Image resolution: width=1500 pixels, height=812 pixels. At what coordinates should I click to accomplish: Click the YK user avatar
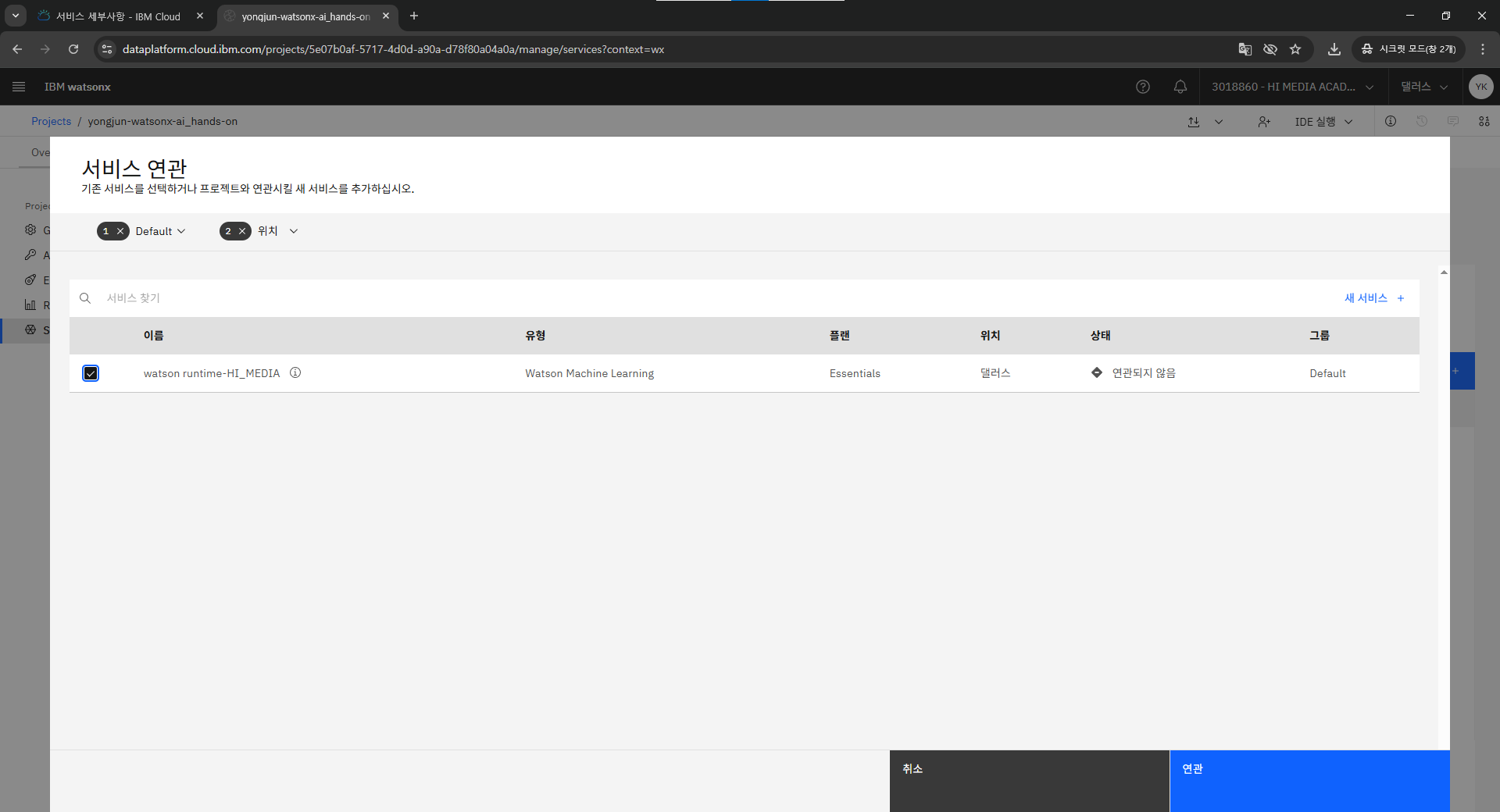pos(1480,87)
